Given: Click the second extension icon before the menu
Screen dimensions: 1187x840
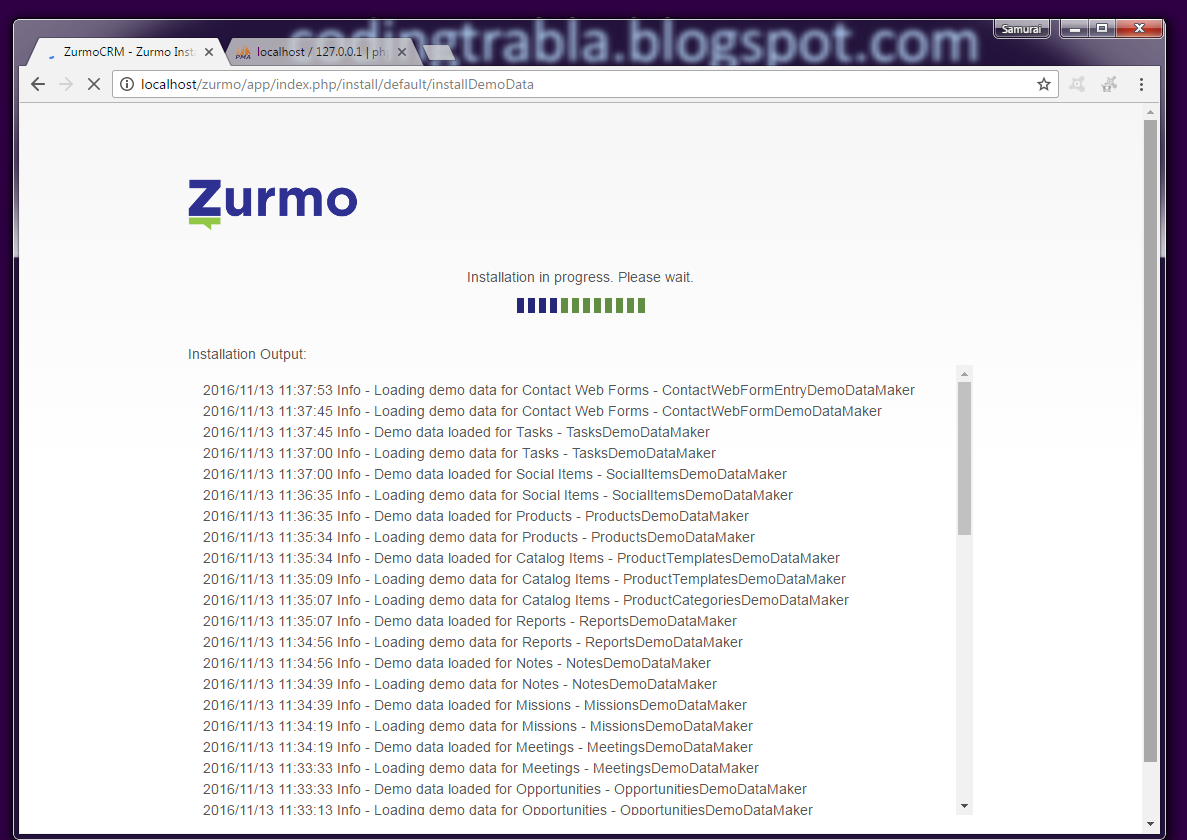Looking at the screenshot, I should tap(1109, 84).
